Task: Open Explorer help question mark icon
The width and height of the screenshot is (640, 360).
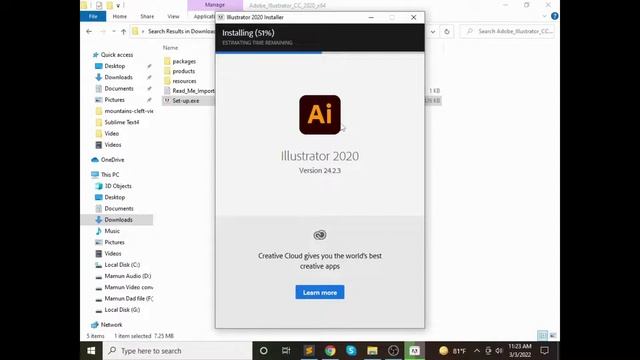Action: click(554, 16)
